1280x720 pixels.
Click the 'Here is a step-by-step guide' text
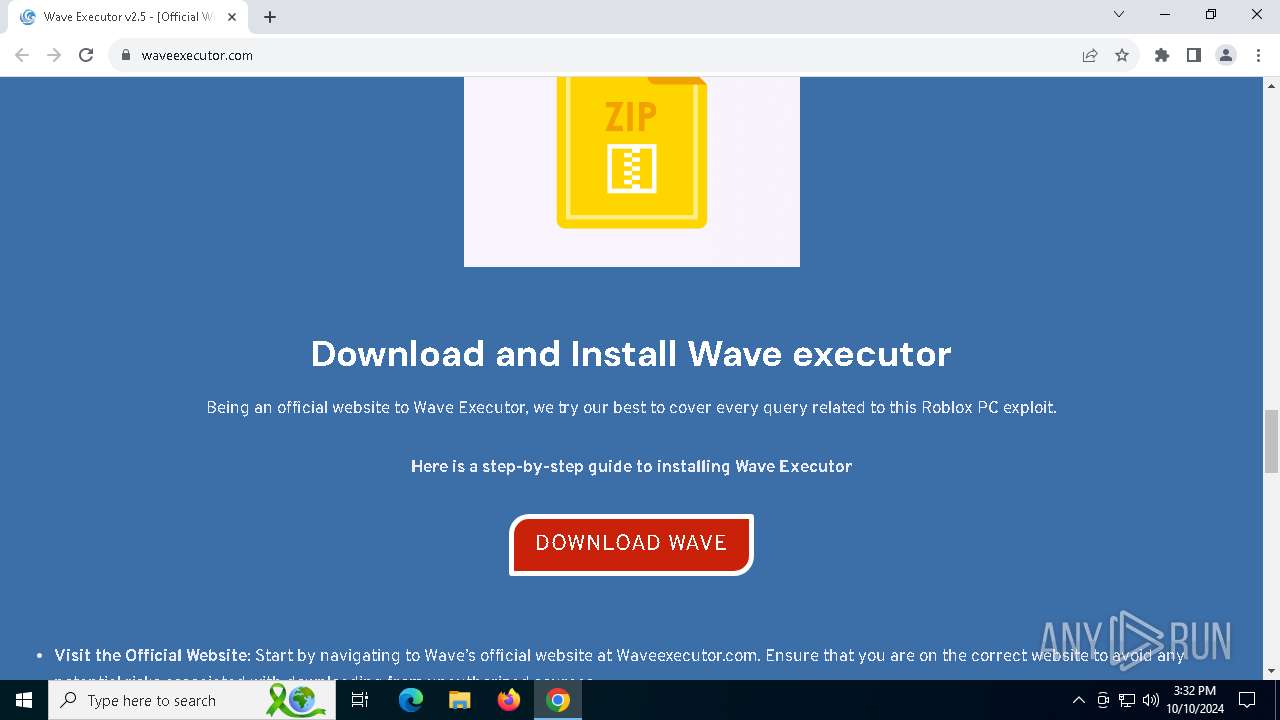pos(631,466)
